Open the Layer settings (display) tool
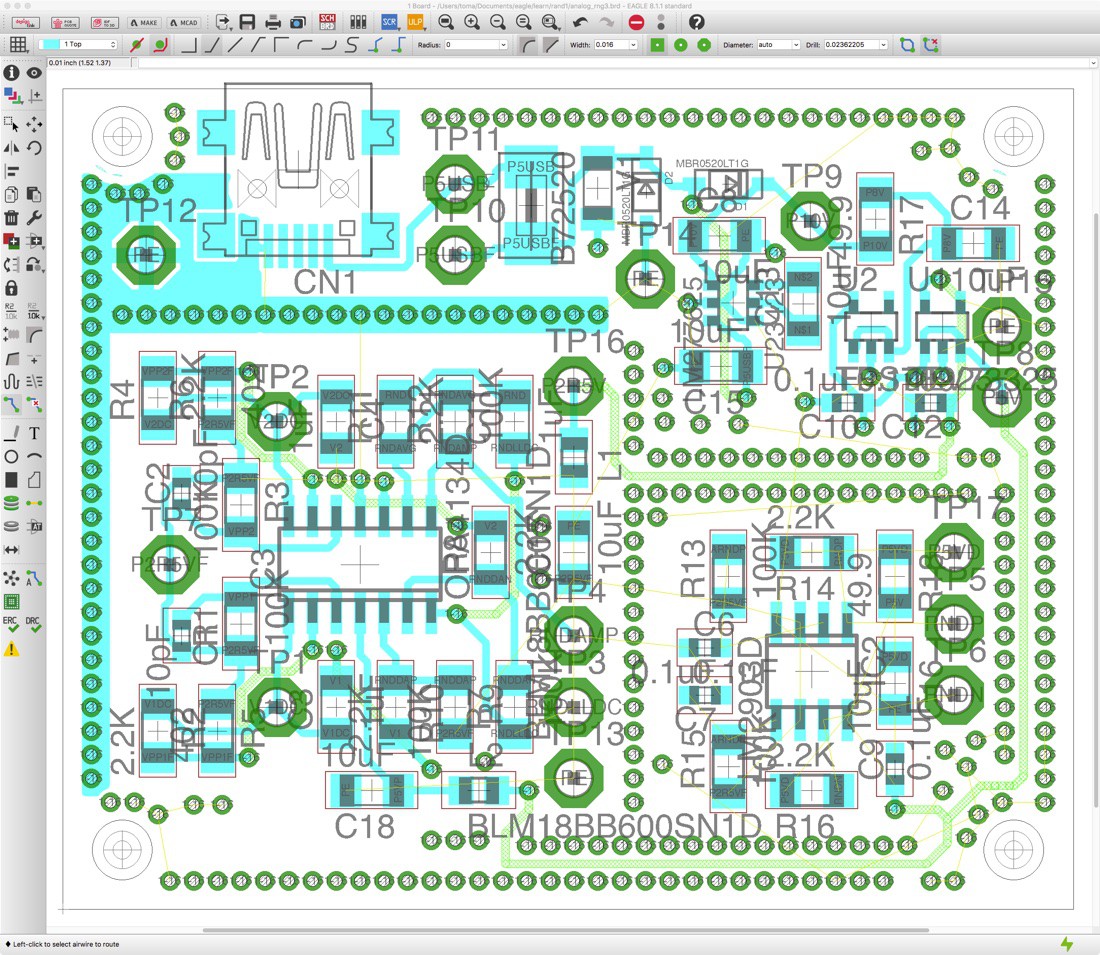Screen dimensions: 1100x955 [x=11, y=95]
